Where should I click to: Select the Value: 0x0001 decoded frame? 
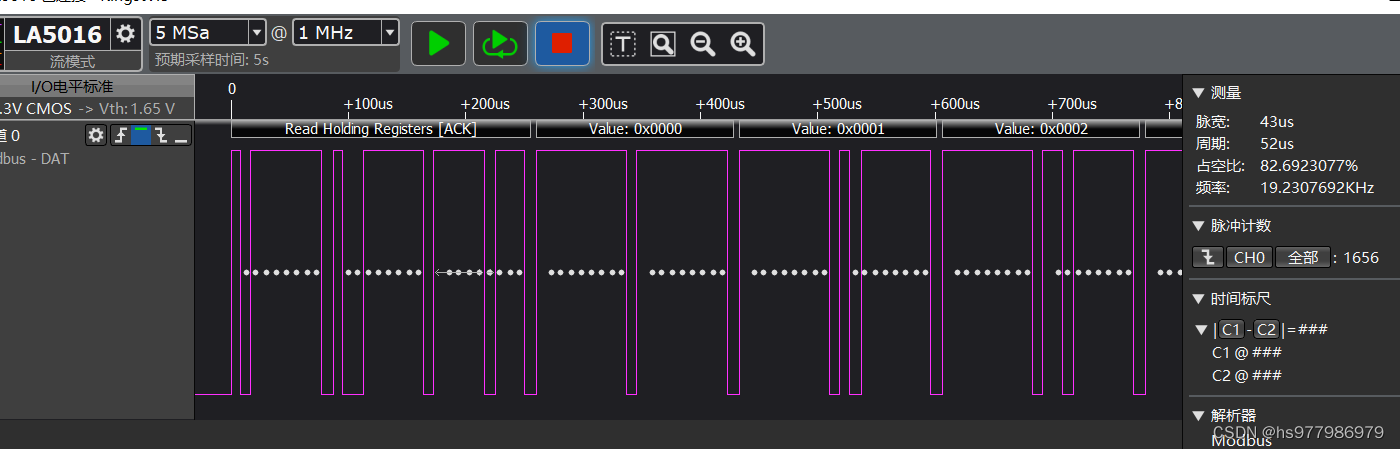coord(838,129)
